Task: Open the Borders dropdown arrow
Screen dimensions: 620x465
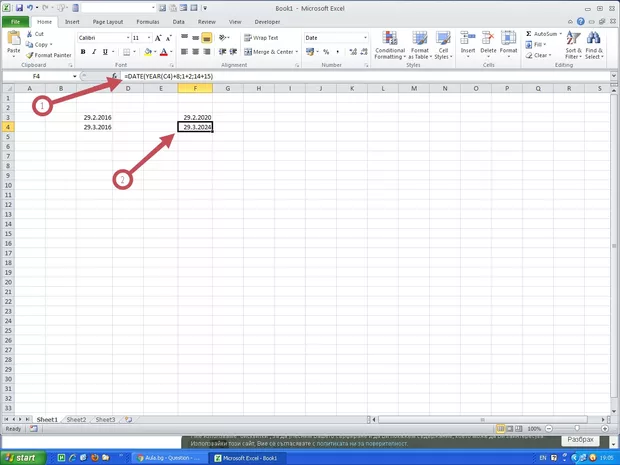Action: click(x=134, y=52)
